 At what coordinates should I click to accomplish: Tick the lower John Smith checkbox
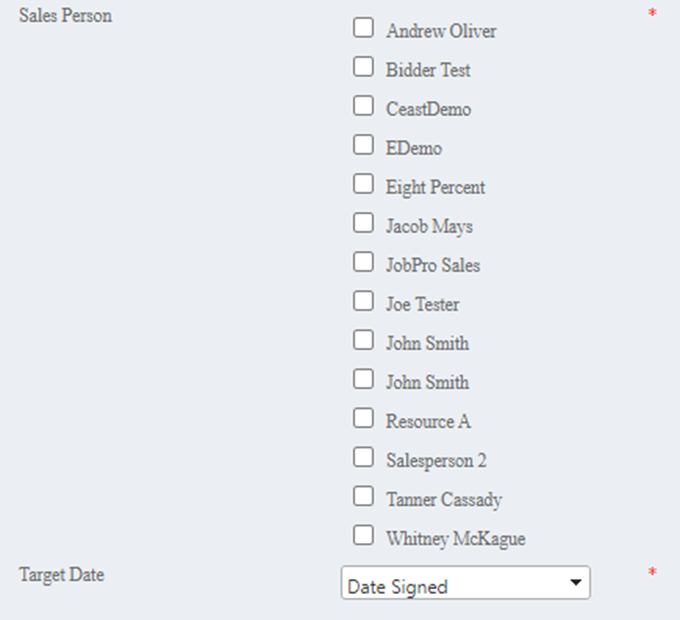[x=363, y=379]
